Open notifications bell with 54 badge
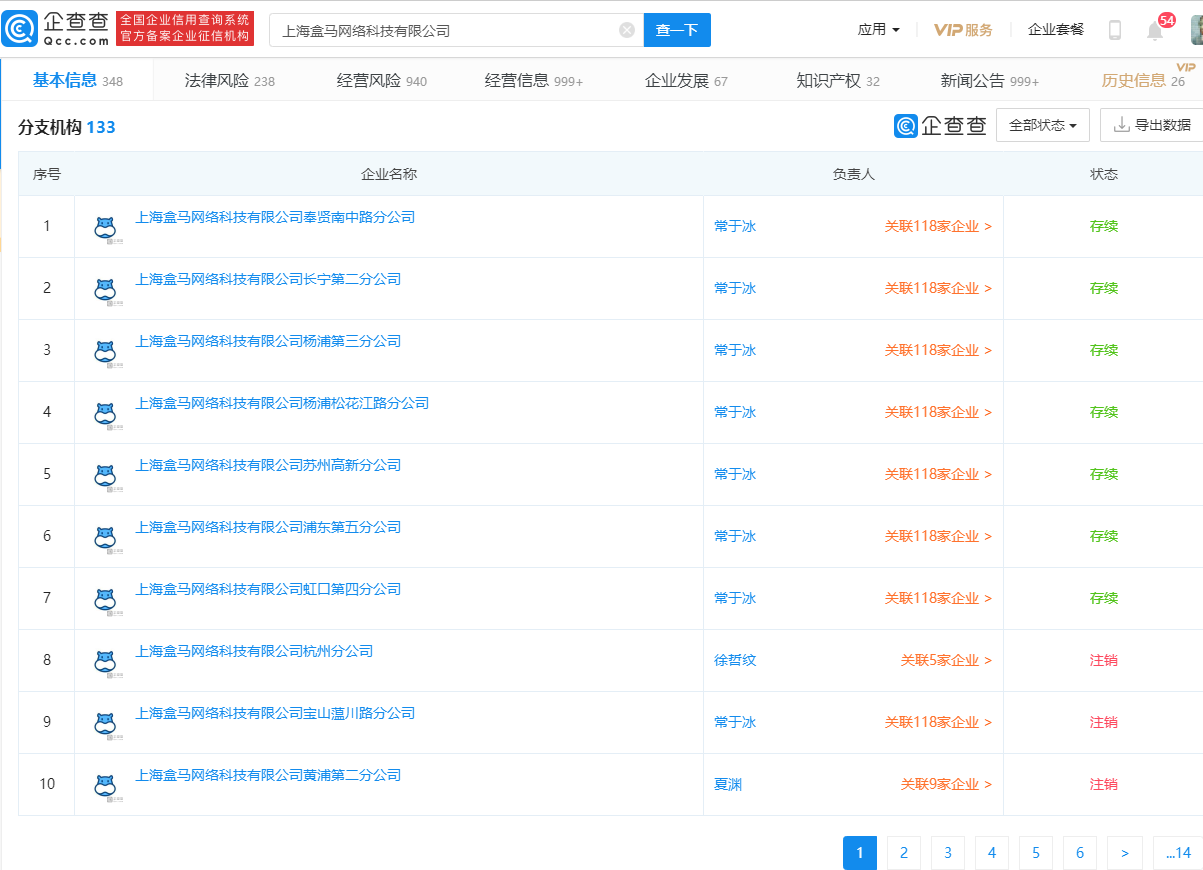The height and width of the screenshot is (870, 1203). 1155,30
